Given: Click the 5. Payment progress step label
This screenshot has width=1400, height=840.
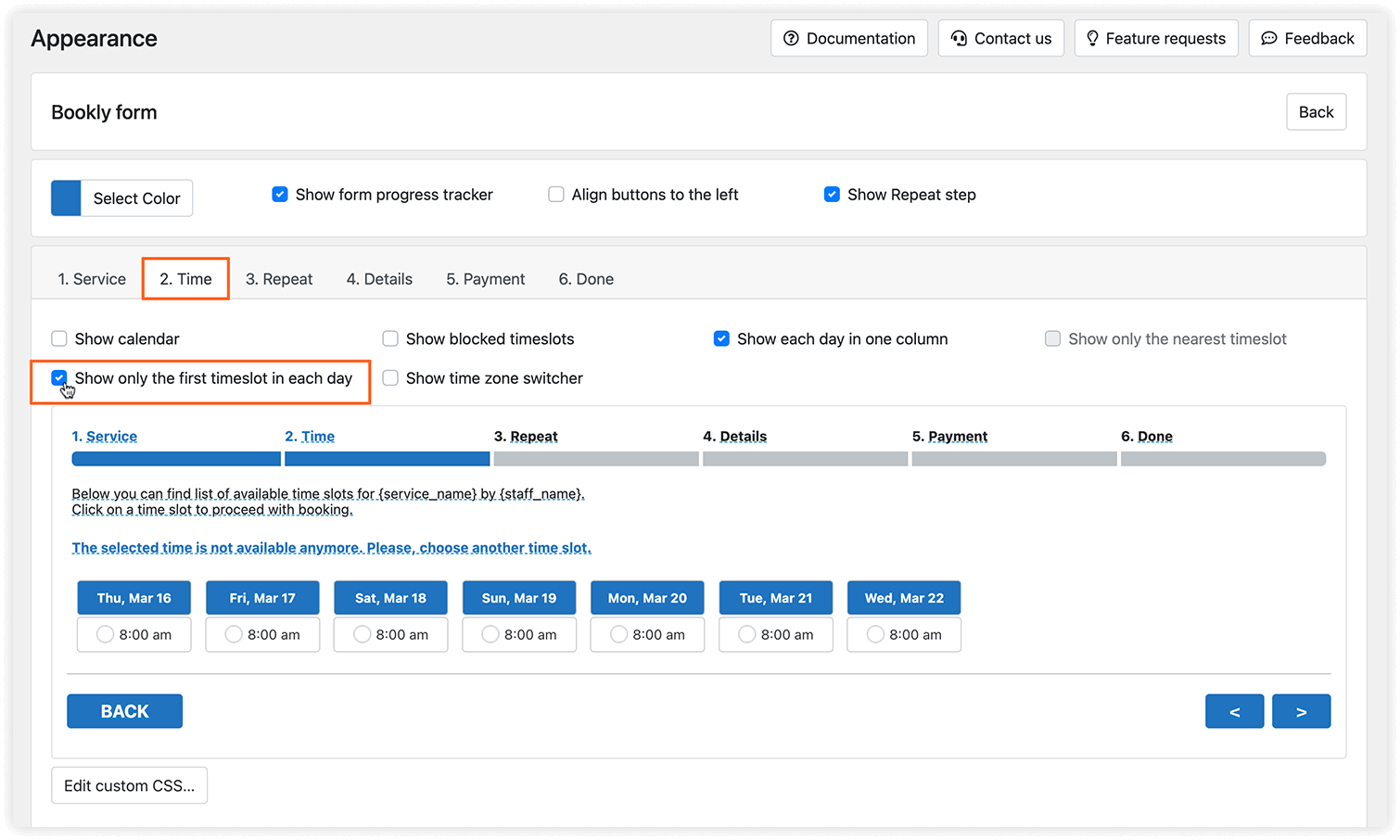Looking at the screenshot, I should 949,437.
